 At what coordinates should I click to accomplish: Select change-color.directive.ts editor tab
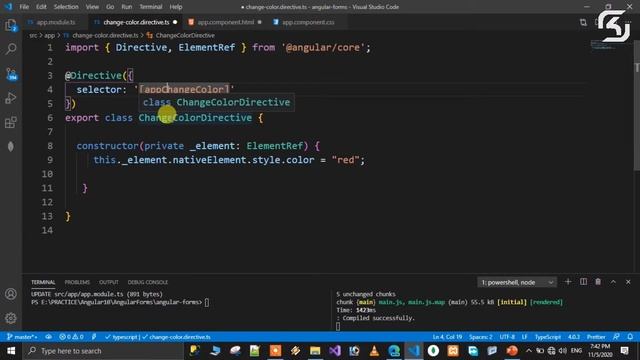coord(136,22)
